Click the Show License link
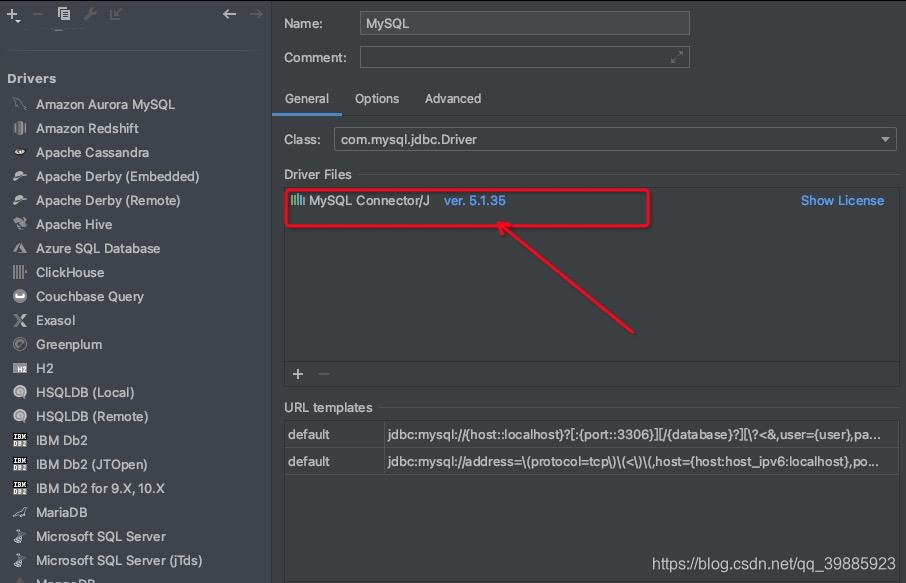The height and width of the screenshot is (583, 906). [x=842, y=200]
